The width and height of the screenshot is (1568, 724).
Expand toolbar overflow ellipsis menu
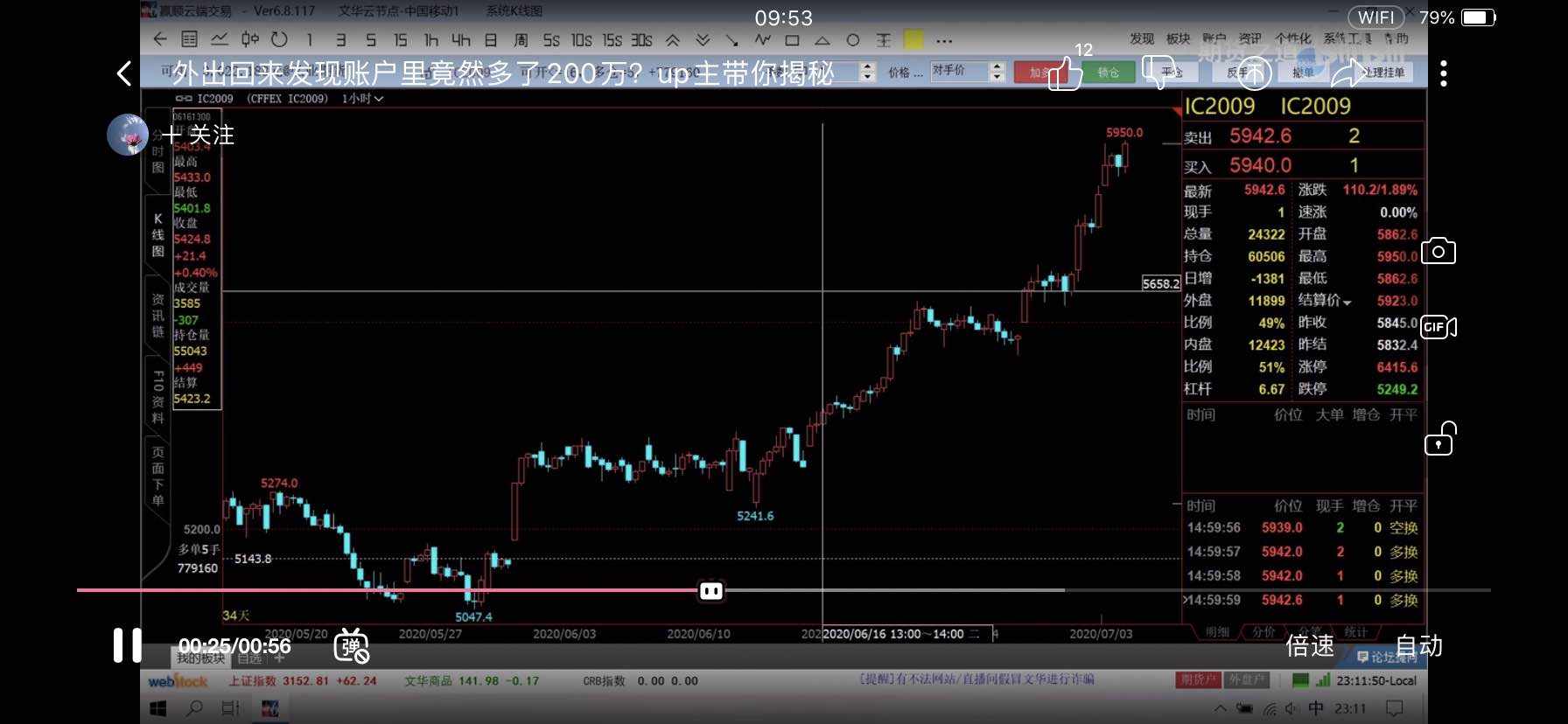pos(943,40)
